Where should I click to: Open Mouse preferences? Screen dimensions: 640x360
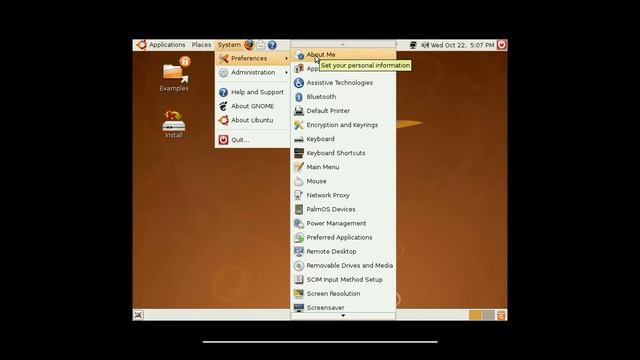click(x=343, y=181)
